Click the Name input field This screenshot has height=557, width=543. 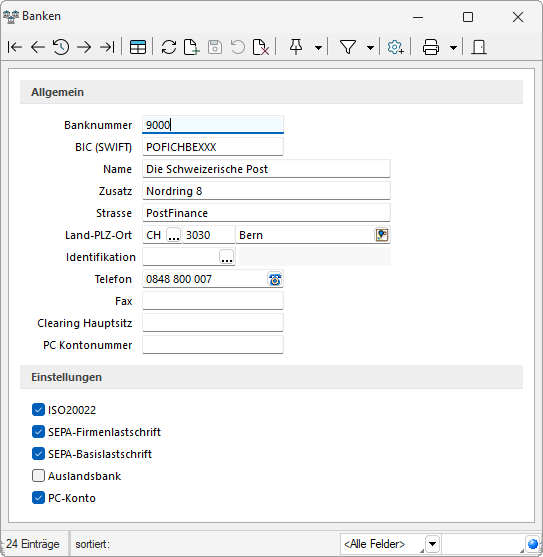[x=266, y=169]
